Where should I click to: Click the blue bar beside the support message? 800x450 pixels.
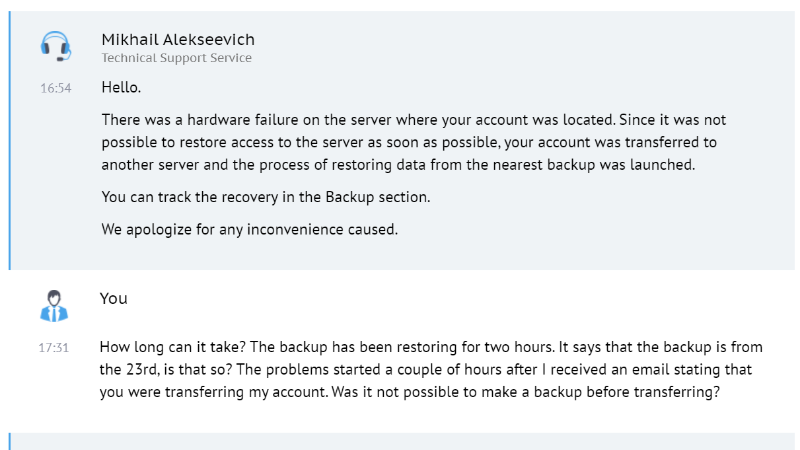[x=9, y=140]
